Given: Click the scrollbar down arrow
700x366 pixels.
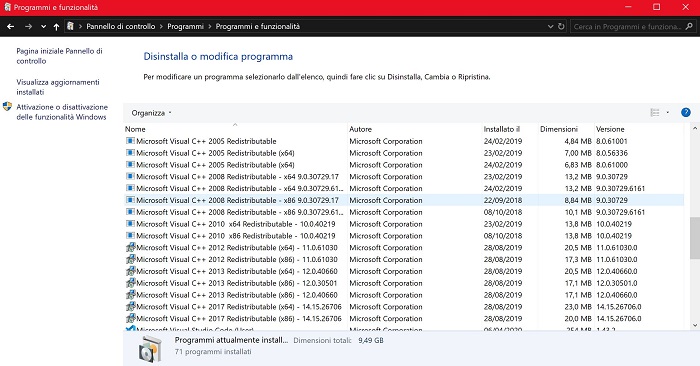Looking at the screenshot, I should click(x=695, y=325).
